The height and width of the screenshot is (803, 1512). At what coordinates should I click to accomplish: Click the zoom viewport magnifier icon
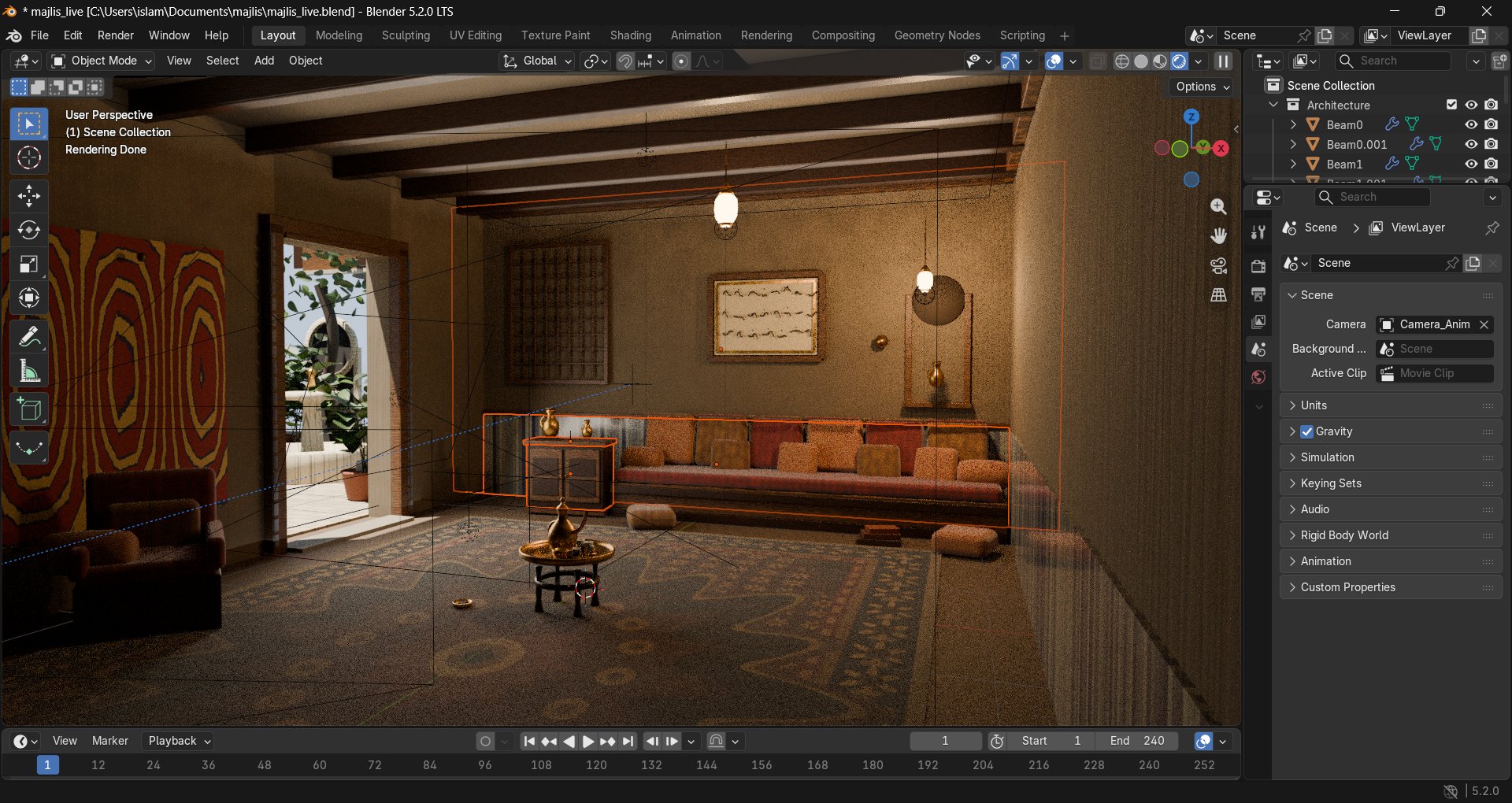click(x=1218, y=206)
